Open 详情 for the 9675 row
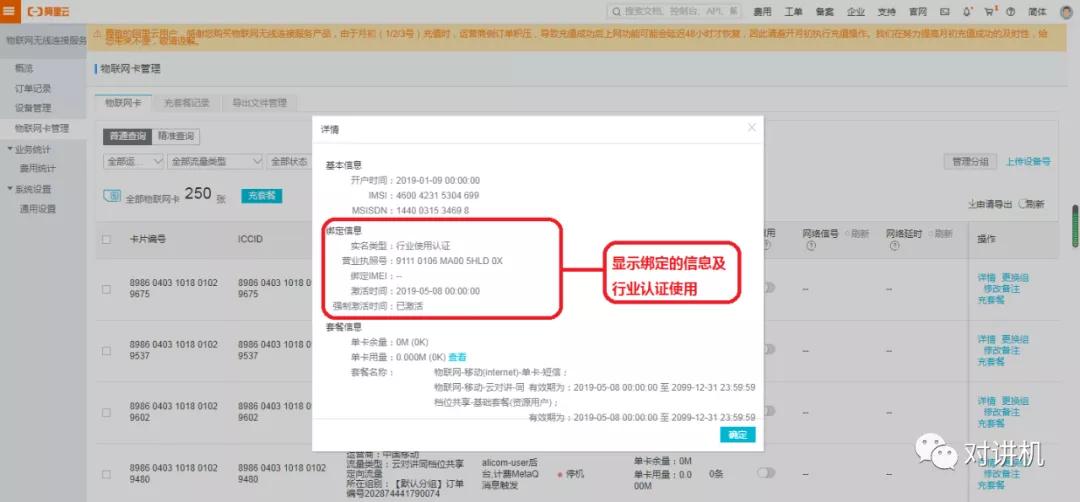Image resolution: width=1080 pixels, height=502 pixels. click(x=986, y=278)
